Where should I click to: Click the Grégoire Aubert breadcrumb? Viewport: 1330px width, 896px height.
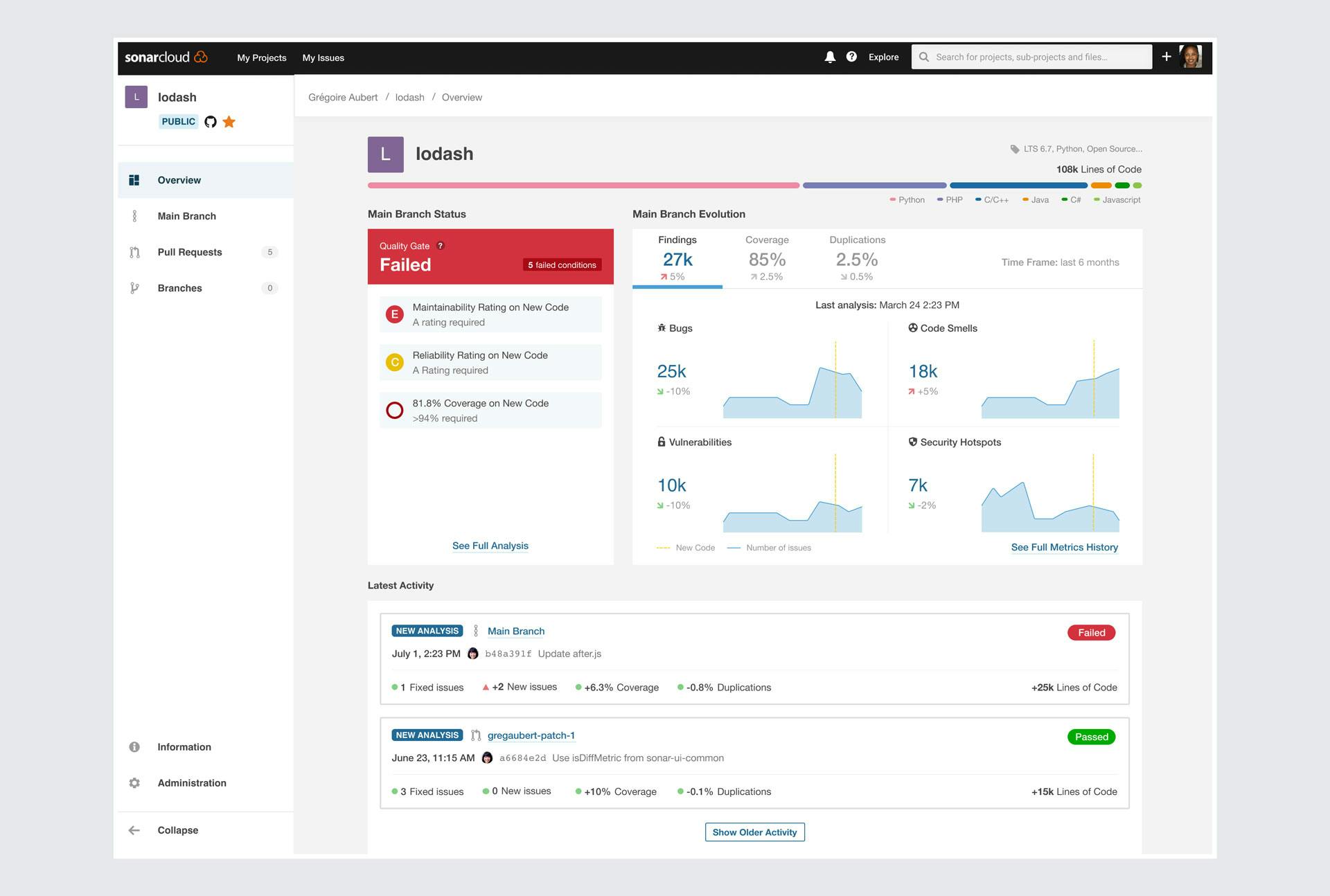pyautogui.click(x=343, y=98)
